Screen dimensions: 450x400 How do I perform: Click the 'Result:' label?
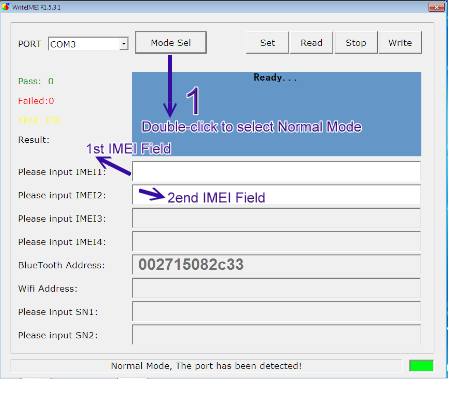pos(34,140)
